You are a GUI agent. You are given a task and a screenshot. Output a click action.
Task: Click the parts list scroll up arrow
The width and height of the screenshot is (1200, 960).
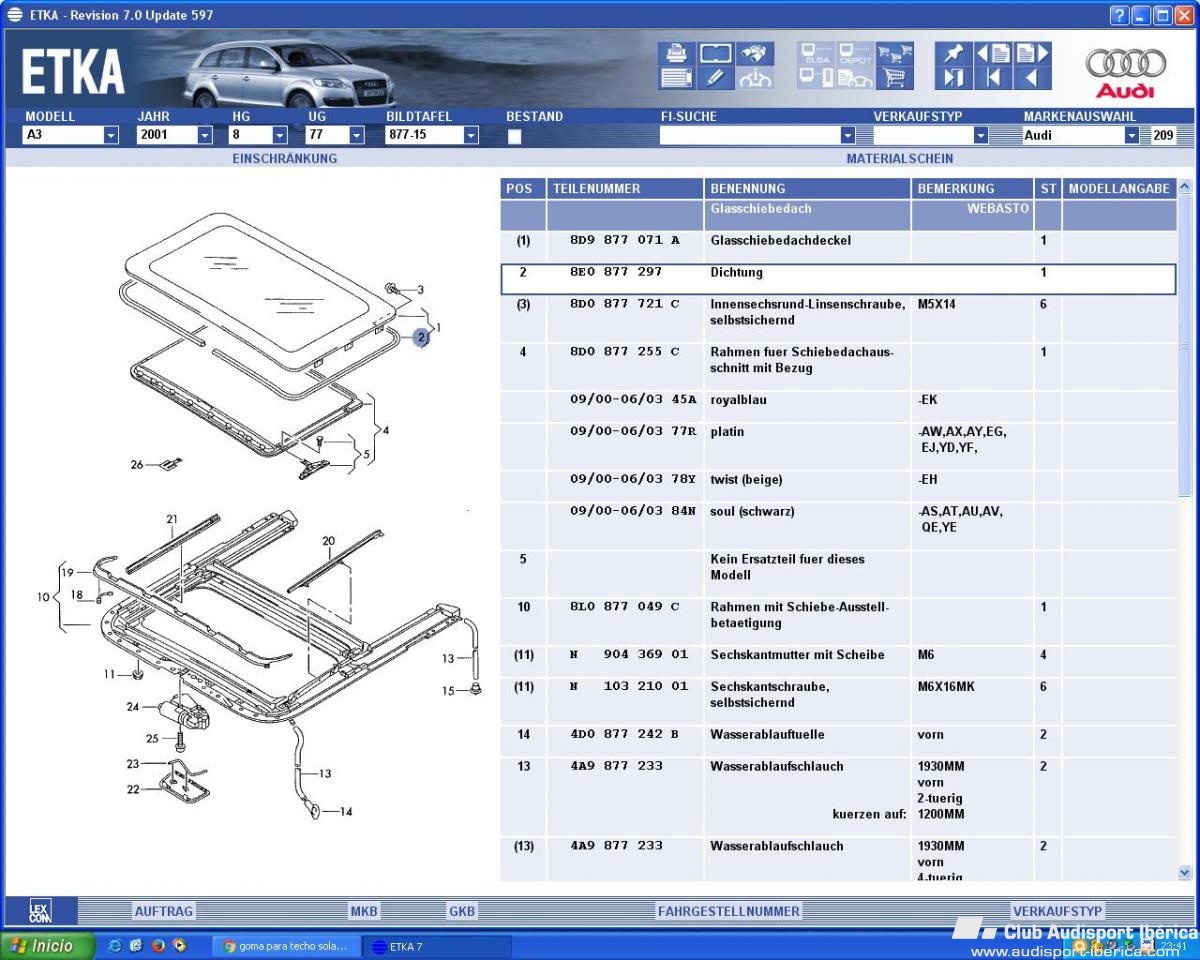pos(1185,186)
